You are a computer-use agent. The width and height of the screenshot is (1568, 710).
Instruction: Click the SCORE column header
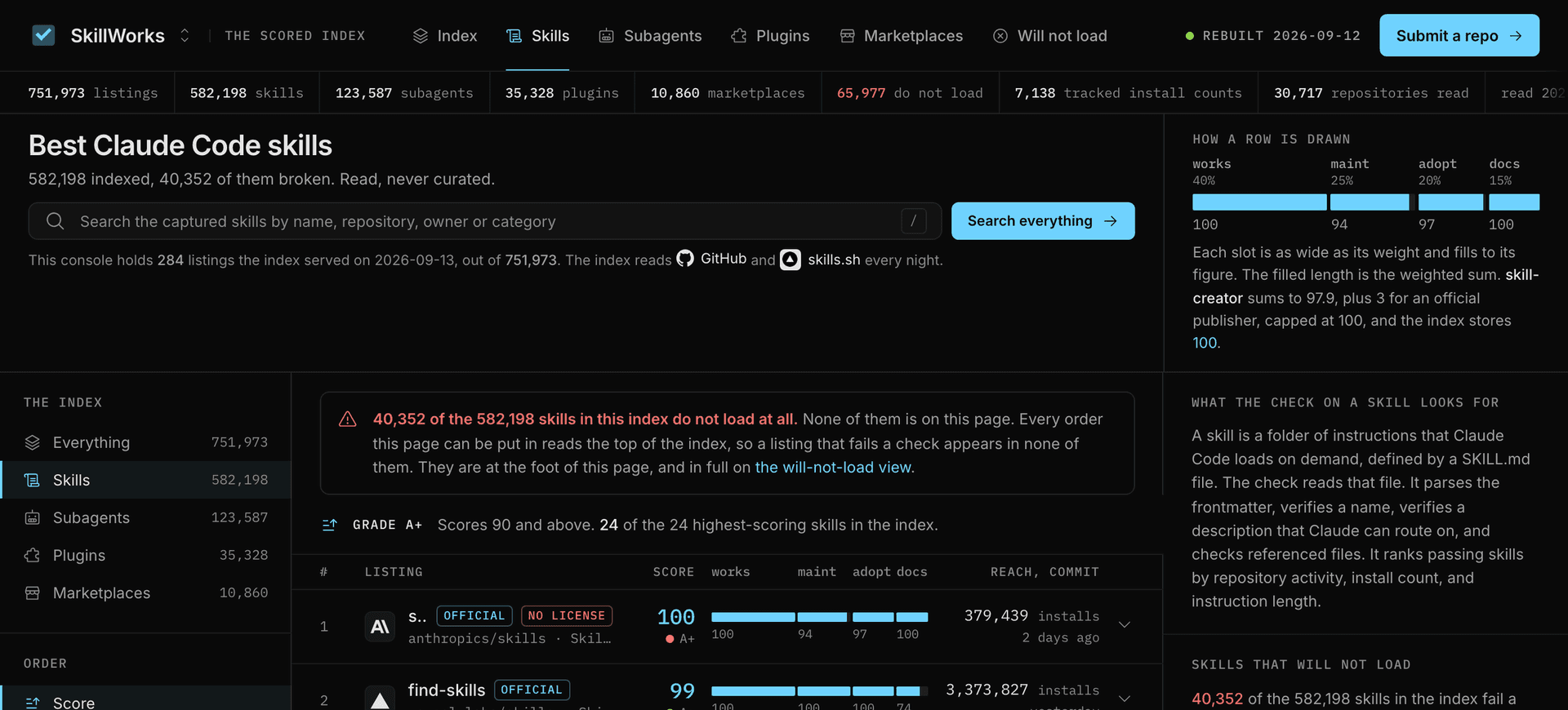point(674,572)
